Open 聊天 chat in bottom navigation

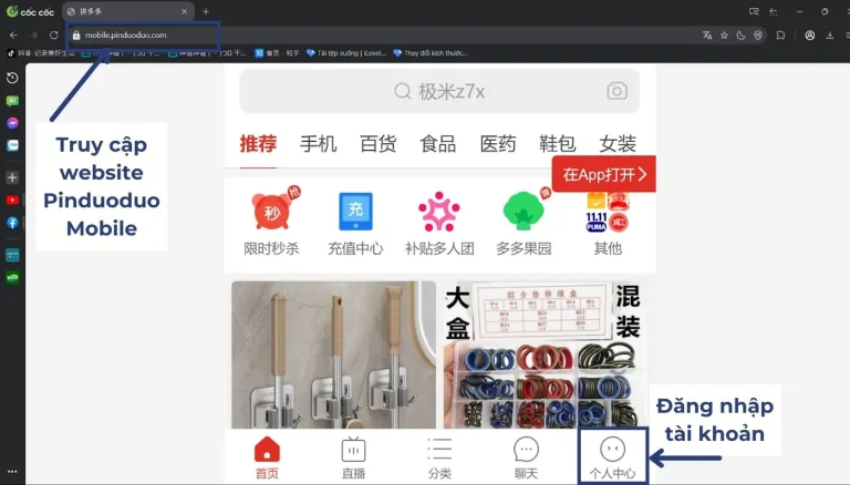point(526,458)
